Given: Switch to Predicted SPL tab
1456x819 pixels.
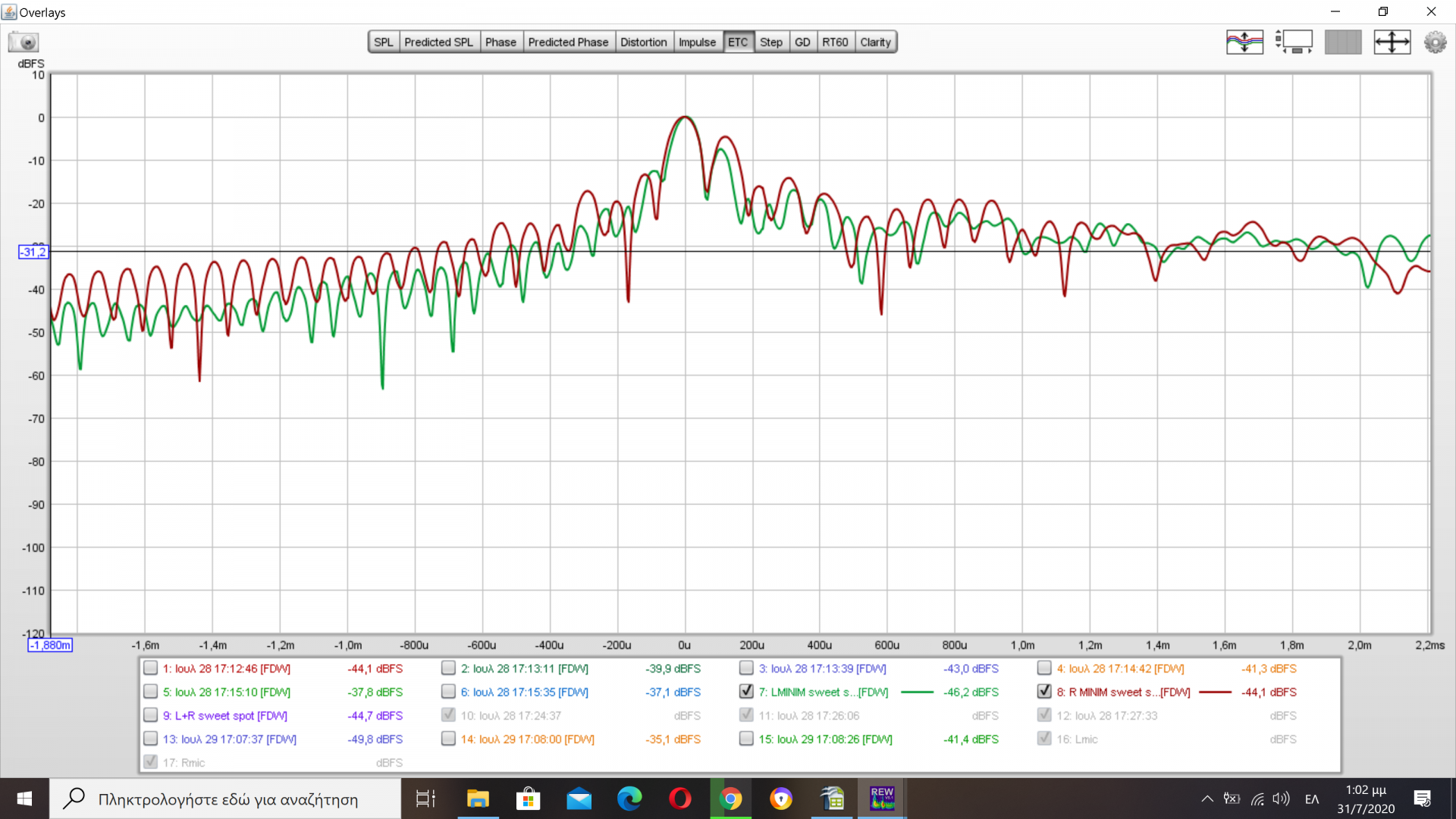Looking at the screenshot, I should pos(438,42).
